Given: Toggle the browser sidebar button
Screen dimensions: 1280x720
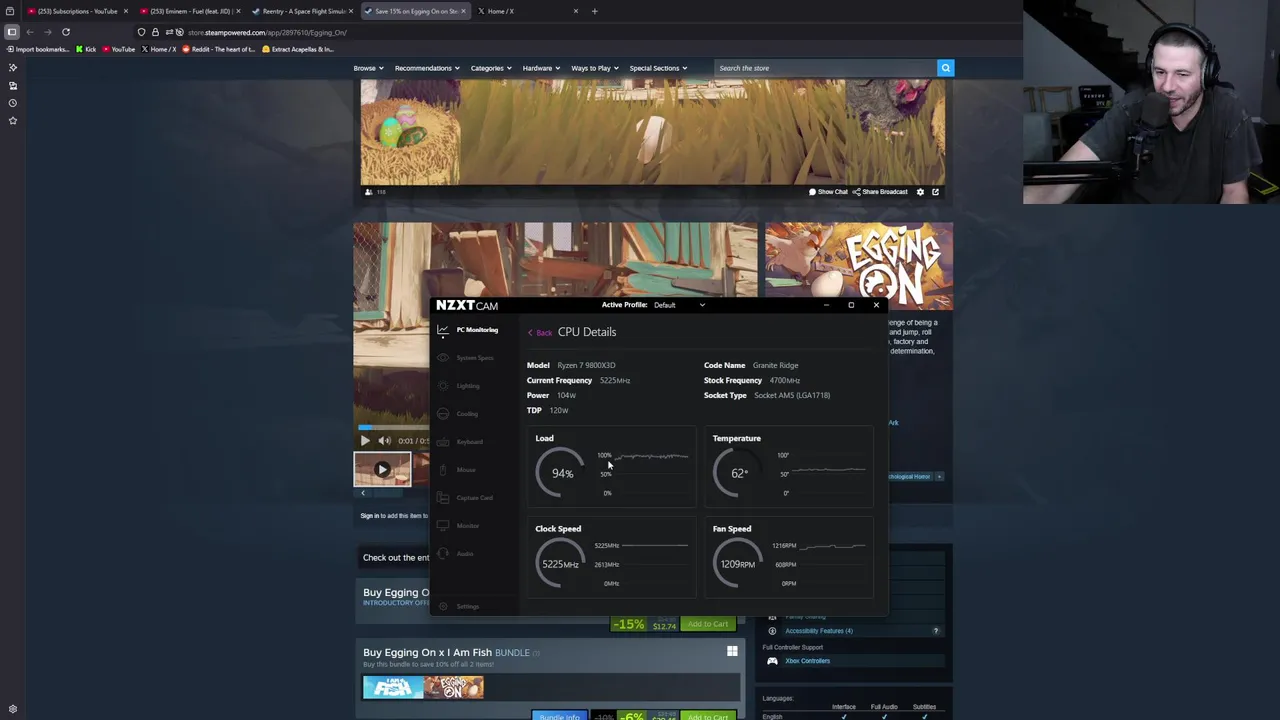Looking at the screenshot, I should pos(11,32).
